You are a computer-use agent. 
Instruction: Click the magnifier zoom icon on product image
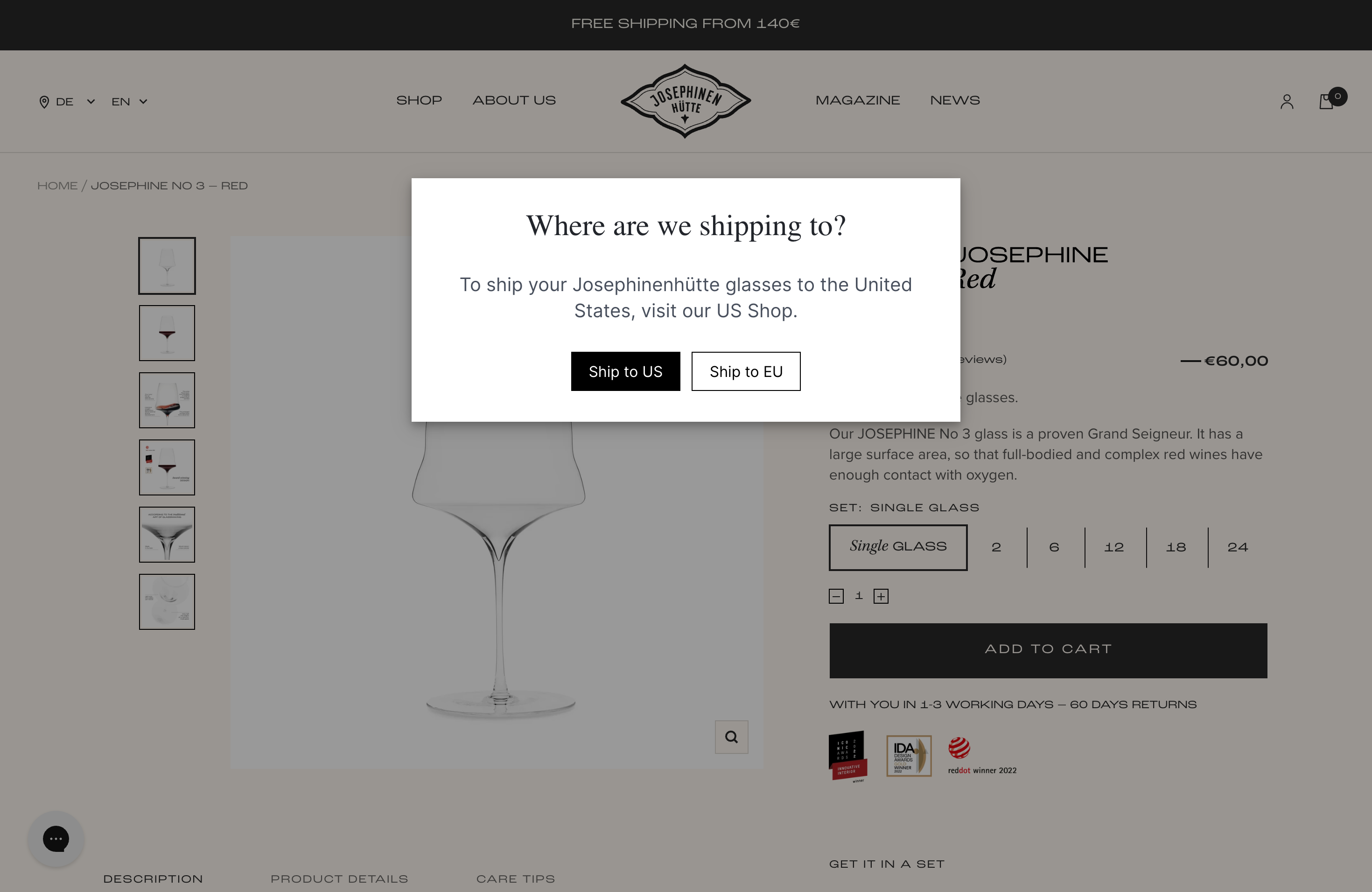coord(731,737)
